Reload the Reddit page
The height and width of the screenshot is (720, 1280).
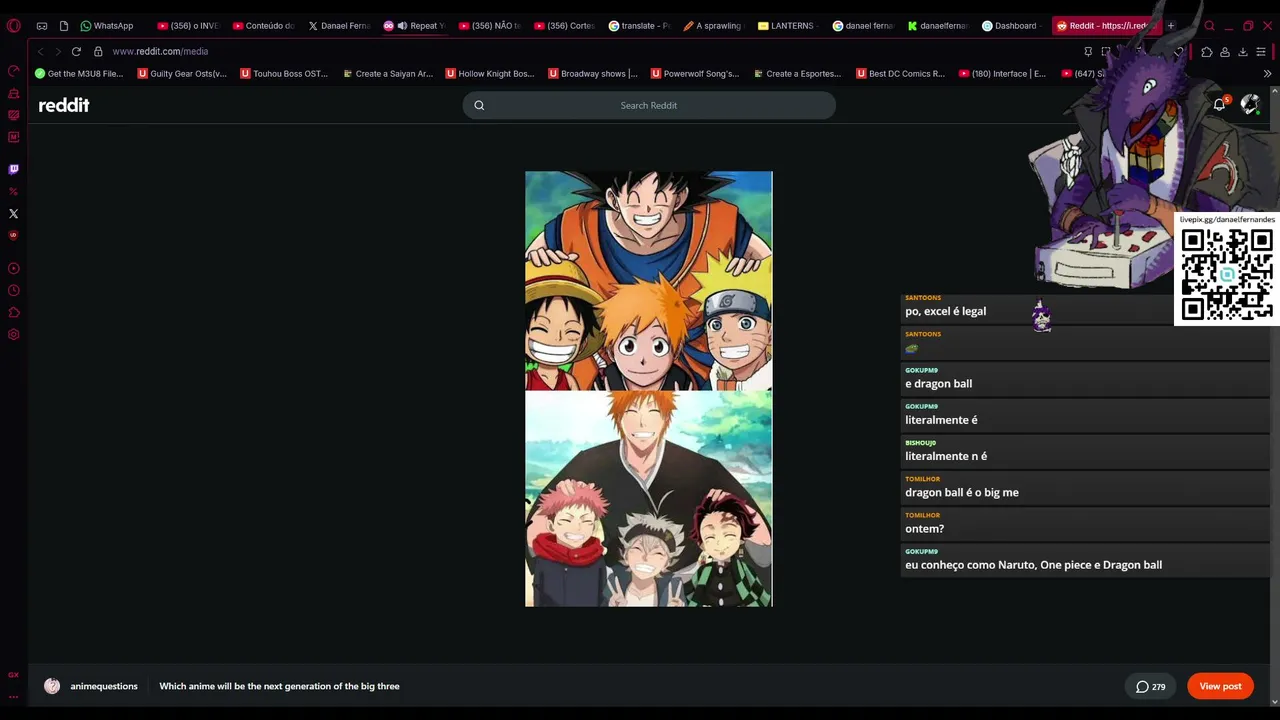(x=76, y=51)
